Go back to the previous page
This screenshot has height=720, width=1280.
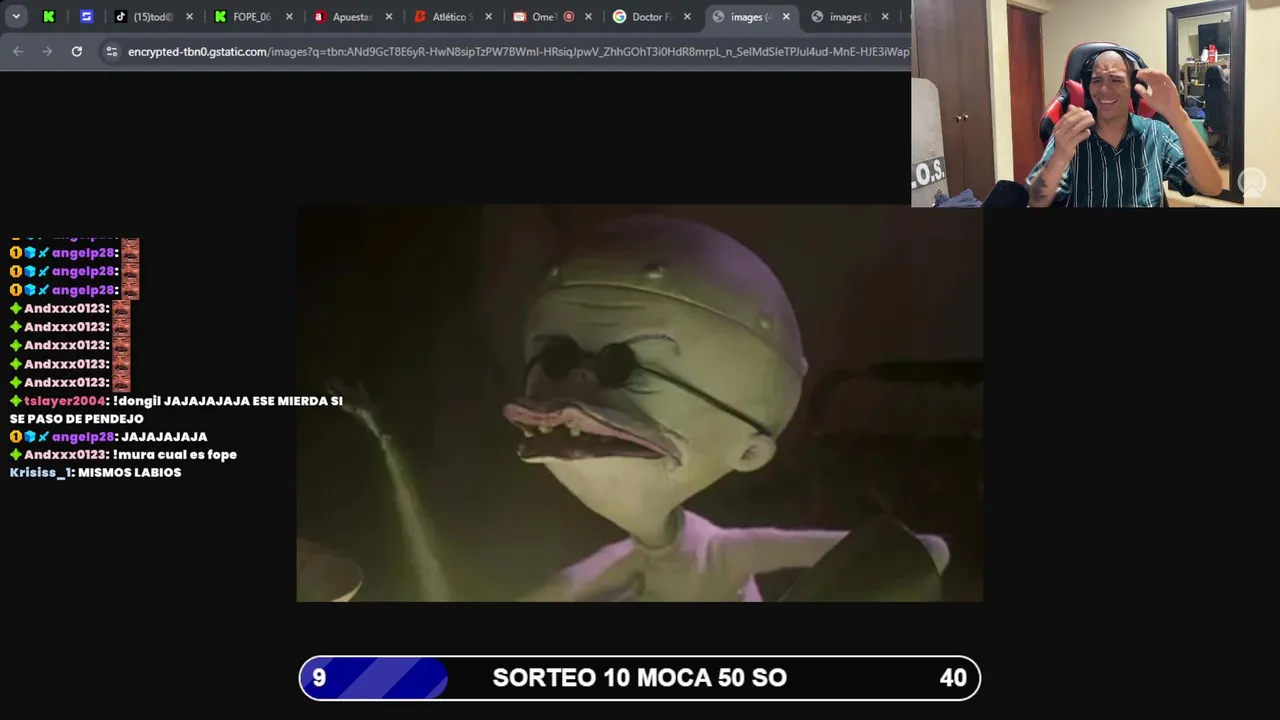[18, 51]
